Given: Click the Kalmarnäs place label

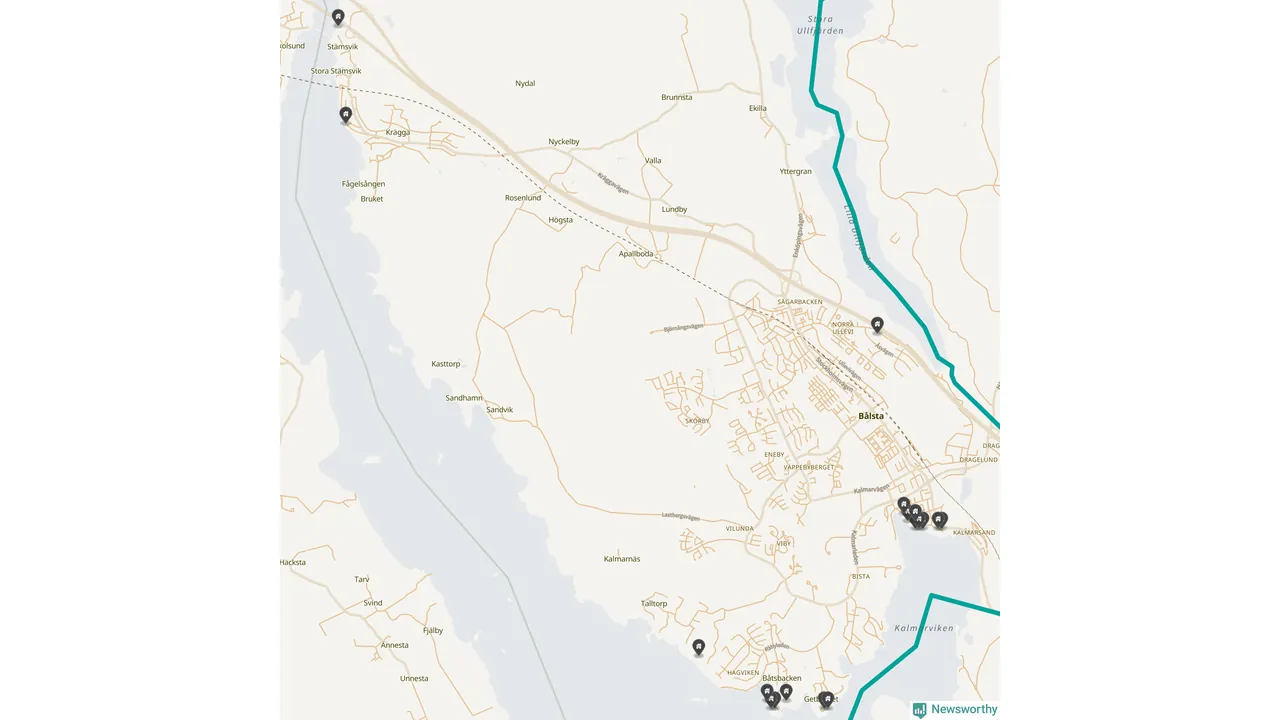Looking at the screenshot, I should point(622,558).
